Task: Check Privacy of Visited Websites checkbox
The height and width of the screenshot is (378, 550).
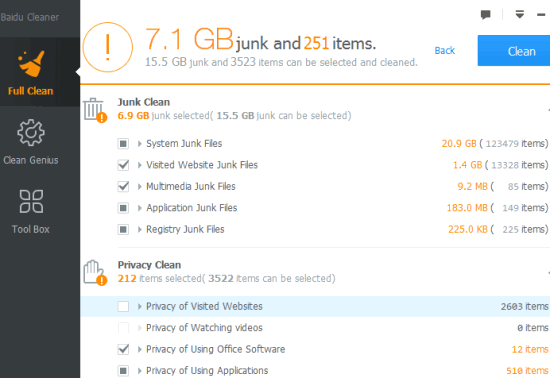Action: pos(123,306)
